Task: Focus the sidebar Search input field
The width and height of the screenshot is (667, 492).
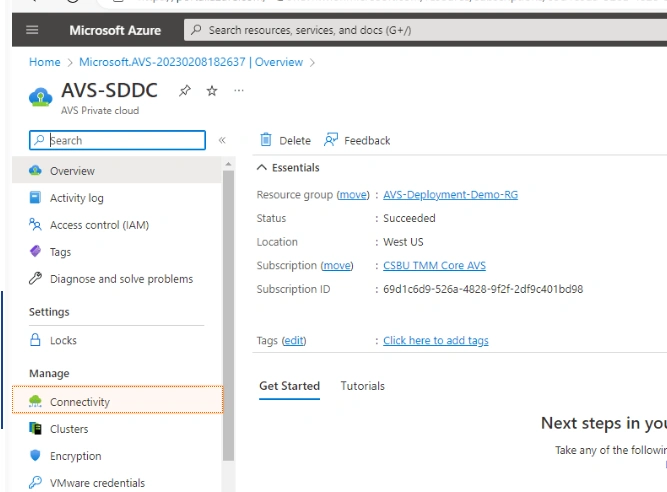Action: pos(117,140)
